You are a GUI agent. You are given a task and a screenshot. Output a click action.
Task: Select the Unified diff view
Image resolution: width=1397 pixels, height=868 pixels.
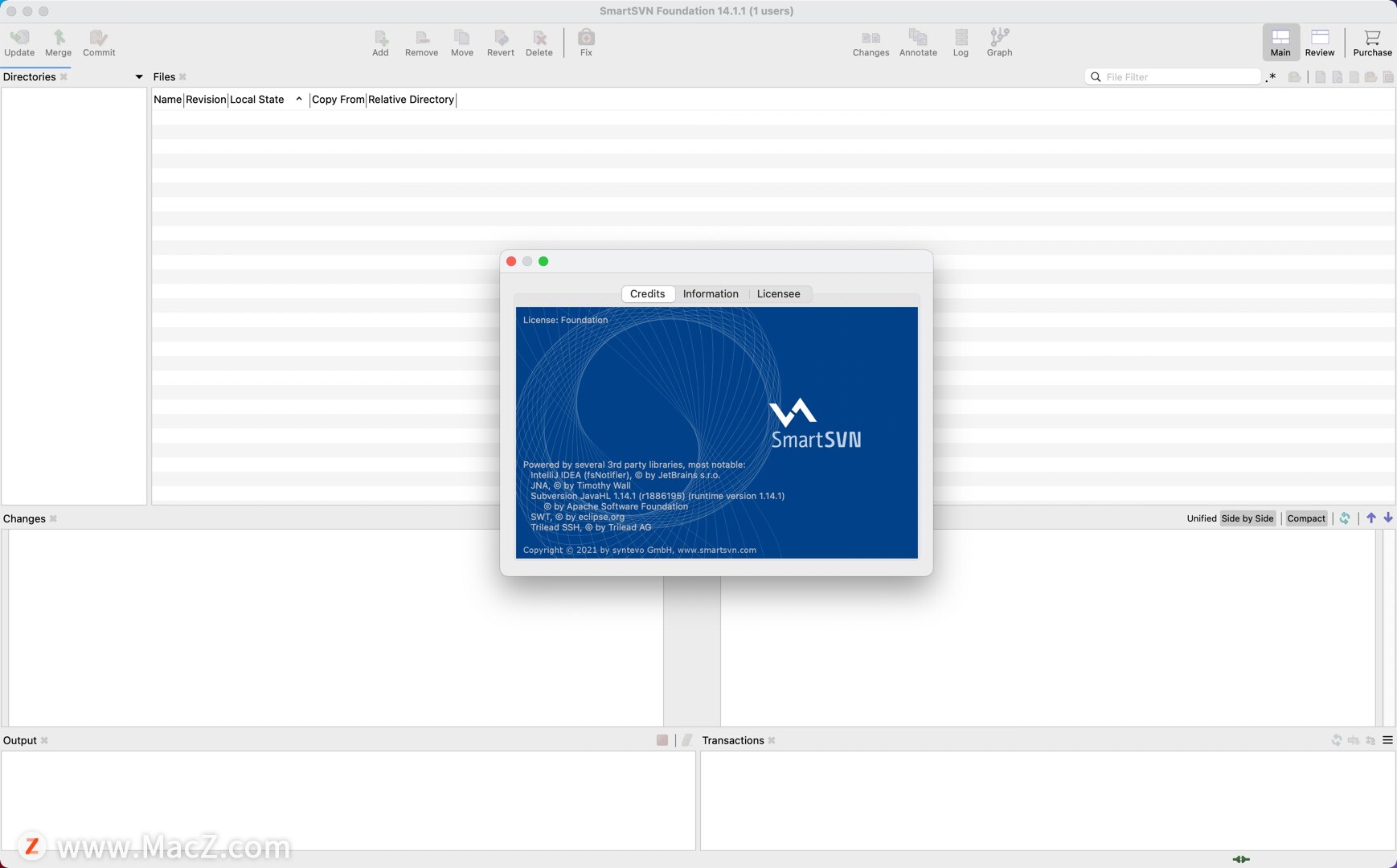[1202, 518]
